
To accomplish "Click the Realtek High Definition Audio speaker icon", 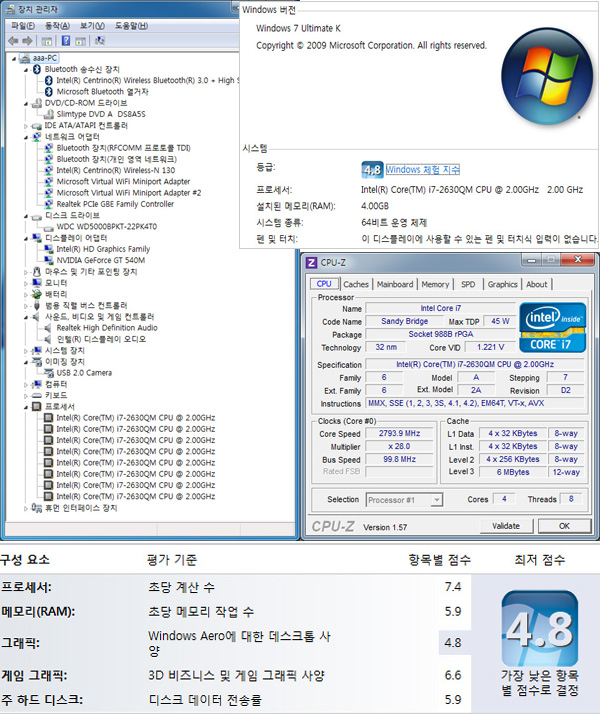I will 48,328.
